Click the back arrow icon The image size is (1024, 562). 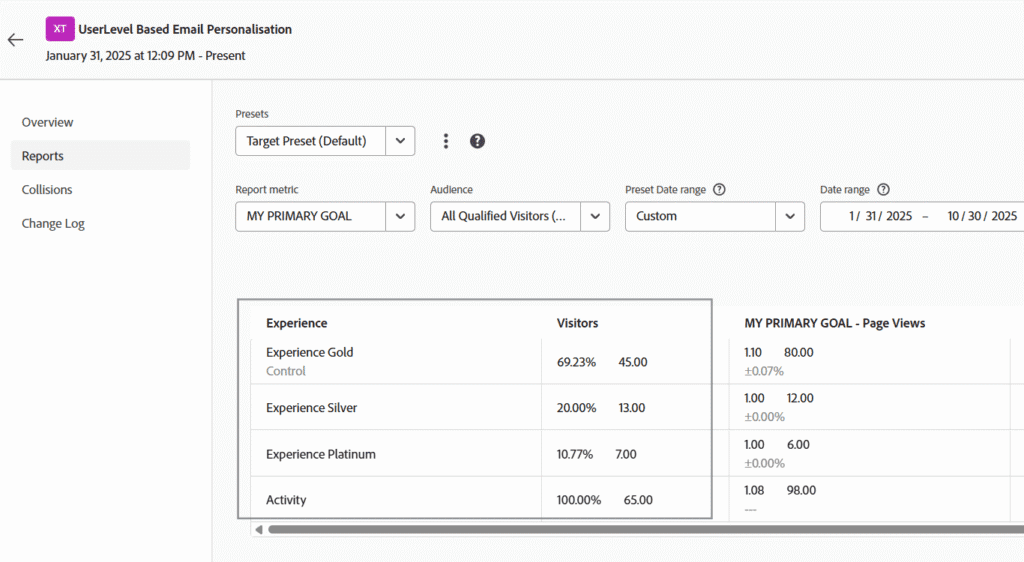(x=15, y=40)
